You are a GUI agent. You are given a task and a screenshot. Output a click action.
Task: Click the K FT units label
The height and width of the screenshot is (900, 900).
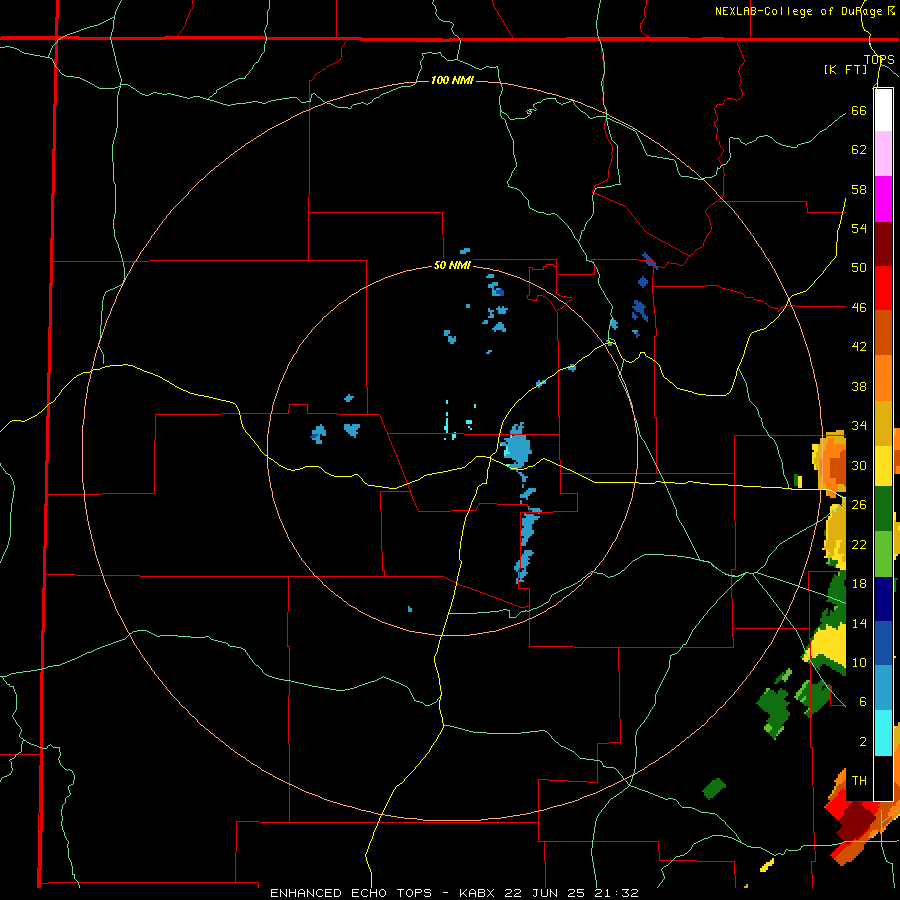(x=845, y=69)
